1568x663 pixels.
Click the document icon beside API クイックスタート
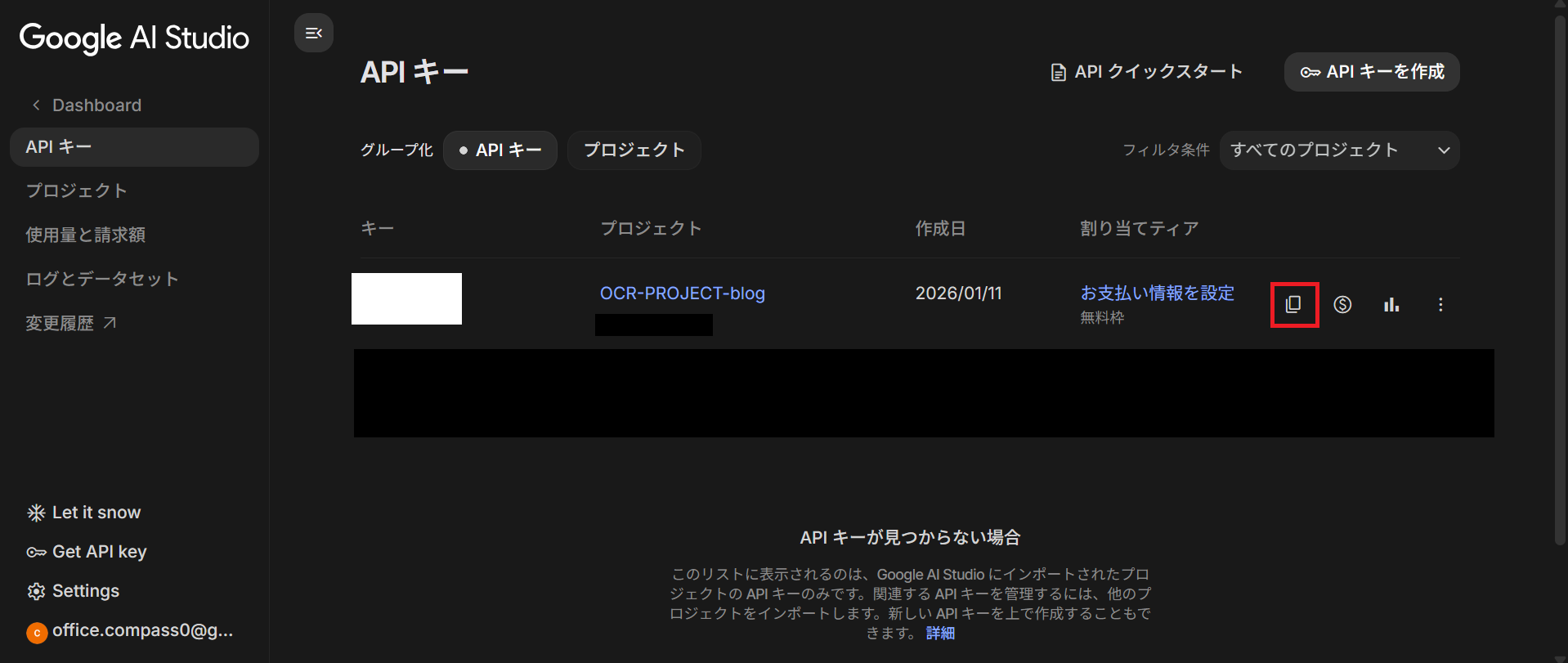1058,73
